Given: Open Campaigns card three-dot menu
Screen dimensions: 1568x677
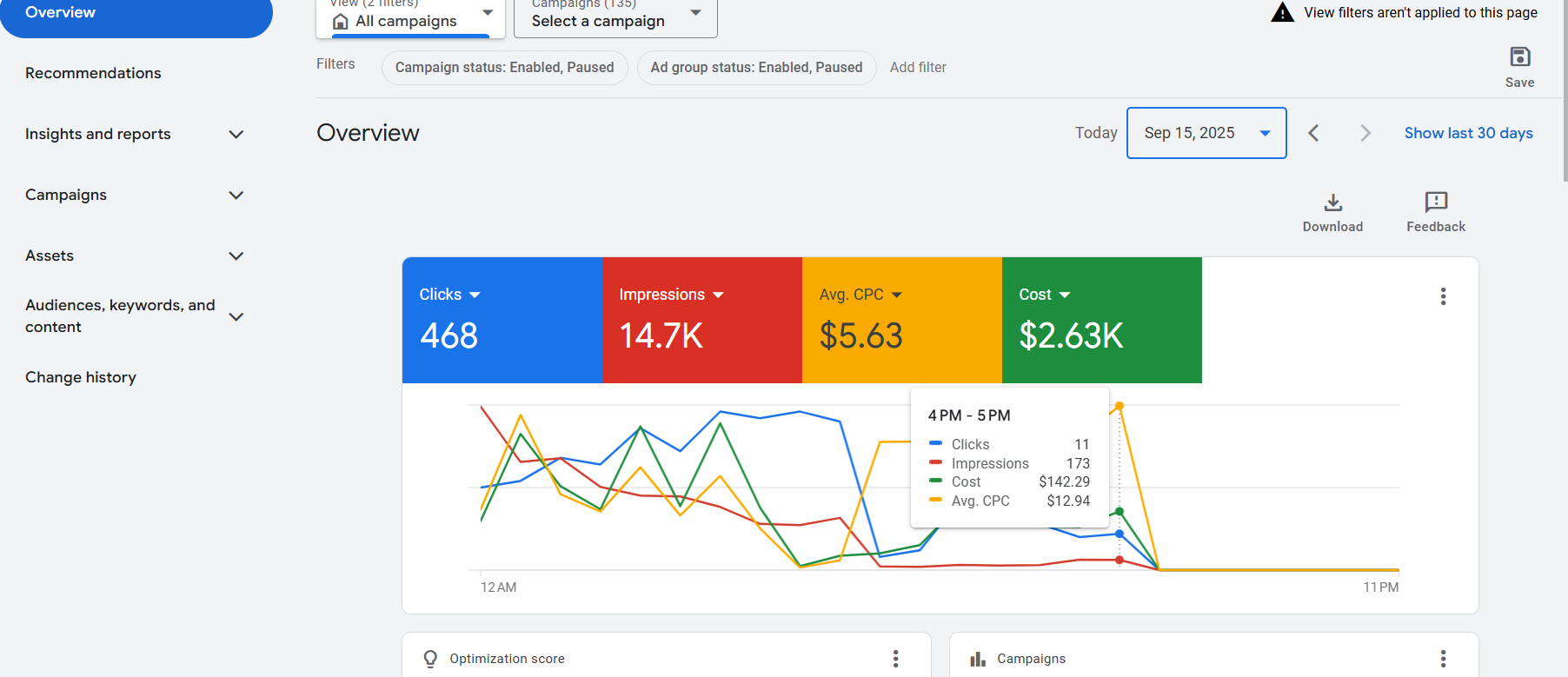Looking at the screenshot, I should (x=1443, y=659).
